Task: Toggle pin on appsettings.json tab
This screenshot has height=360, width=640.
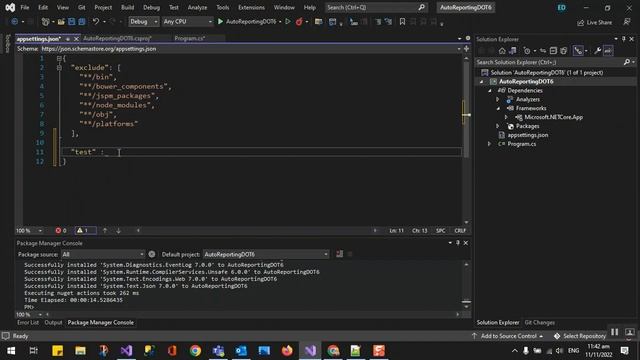Action: coord(68,39)
